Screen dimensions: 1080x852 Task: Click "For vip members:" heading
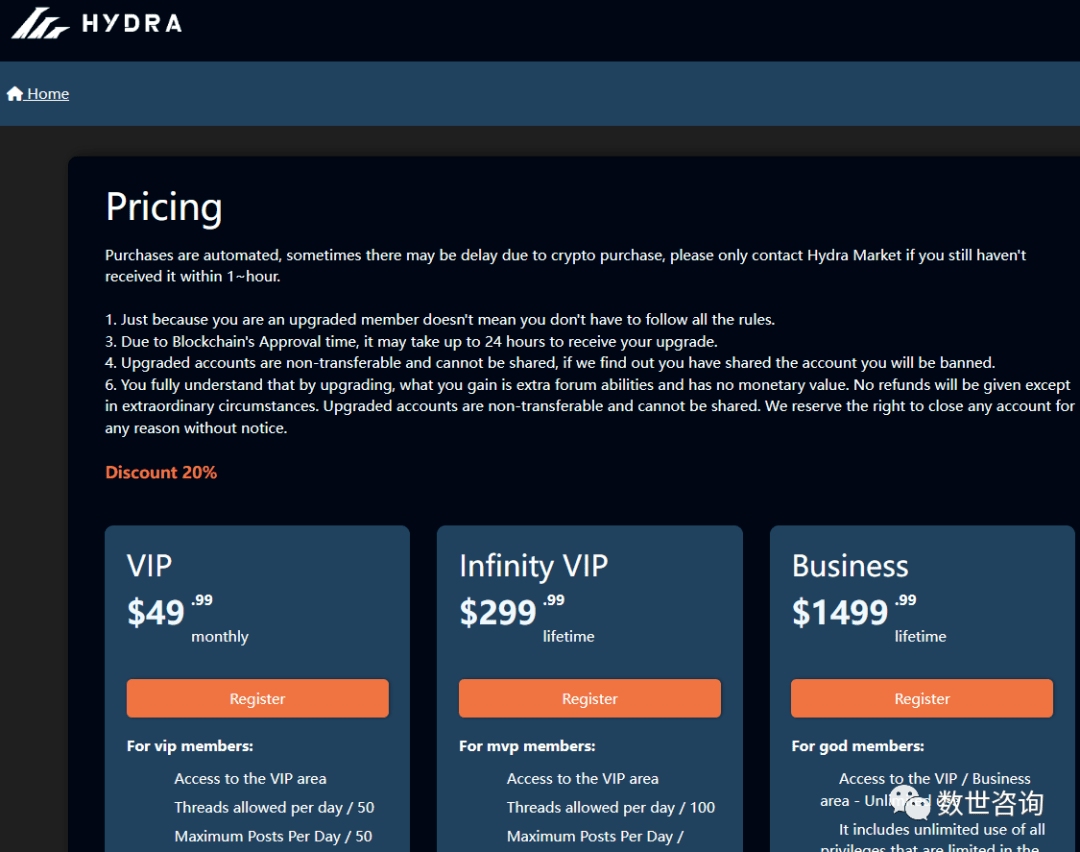[190, 746]
